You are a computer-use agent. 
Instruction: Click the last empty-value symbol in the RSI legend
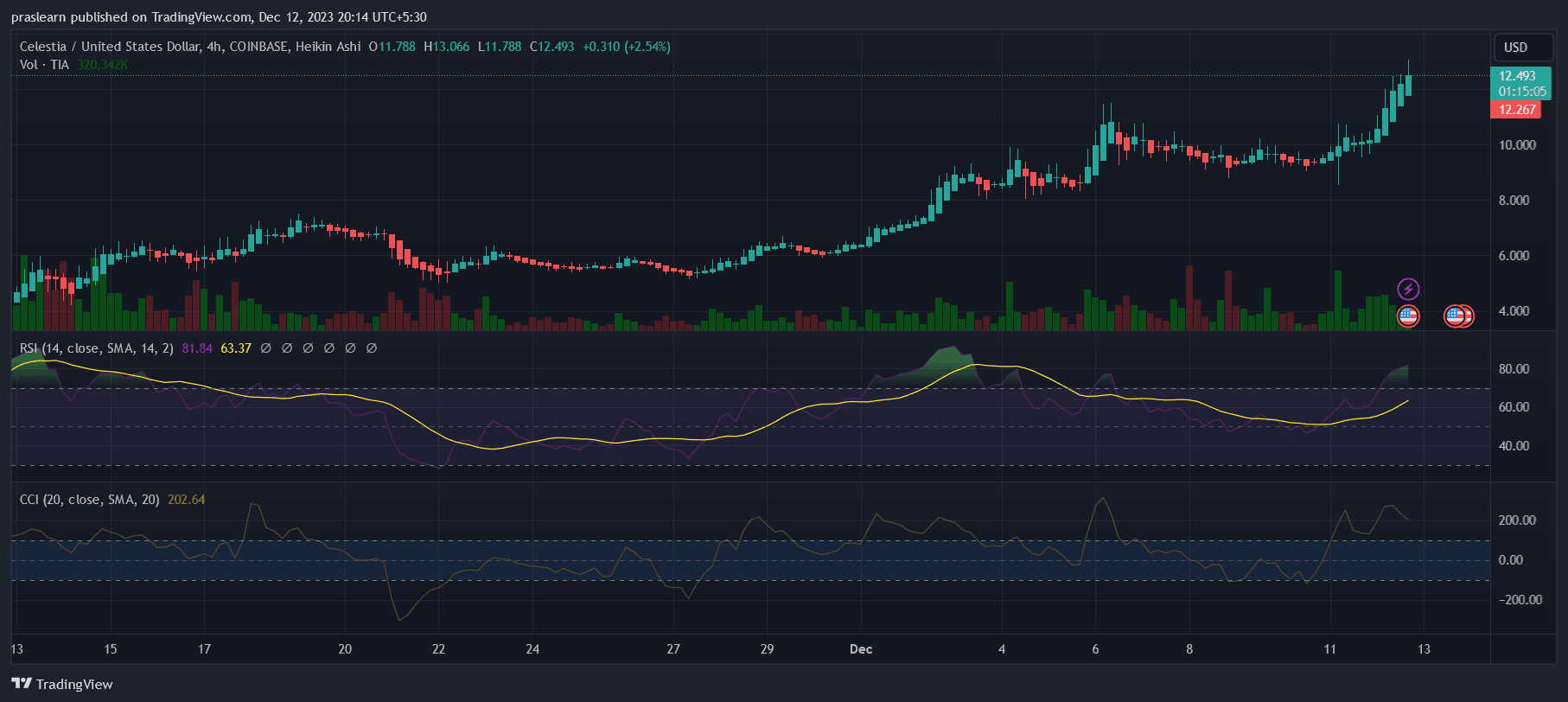pyautogui.click(x=372, y=348)
